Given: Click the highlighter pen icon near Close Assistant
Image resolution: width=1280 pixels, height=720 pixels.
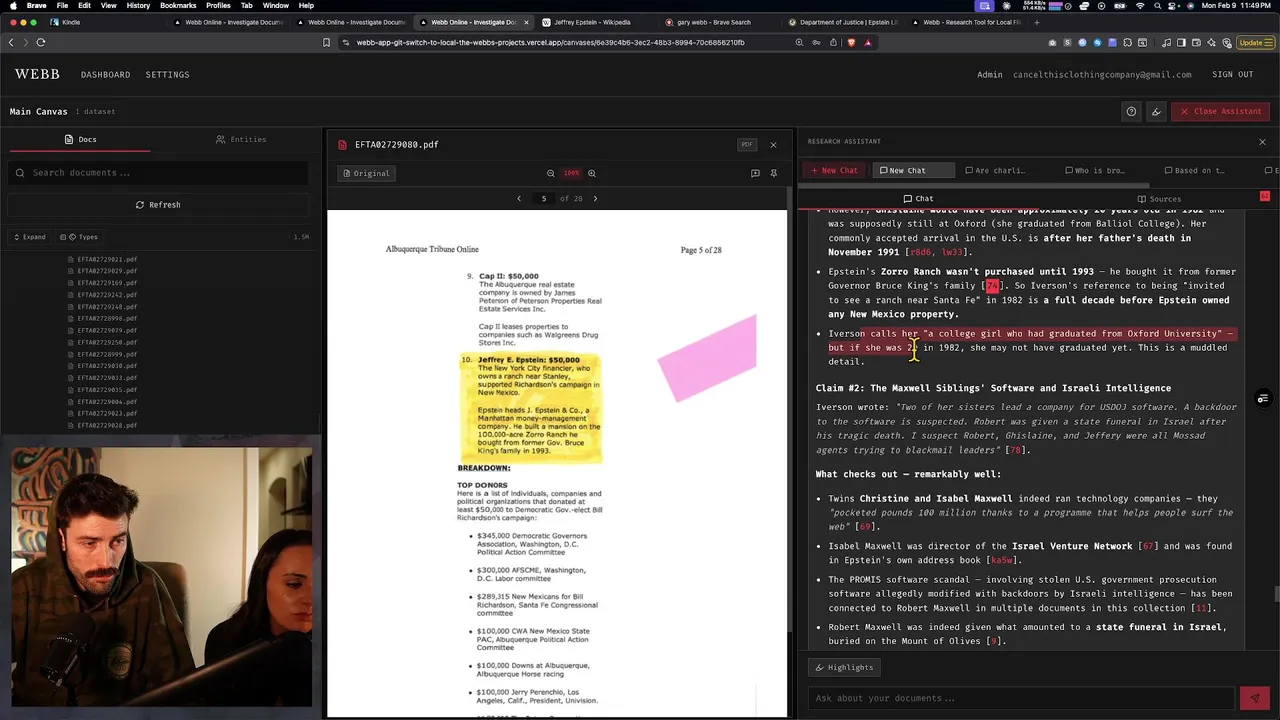Looking at the screenshot, I should tap(1156, 111).
